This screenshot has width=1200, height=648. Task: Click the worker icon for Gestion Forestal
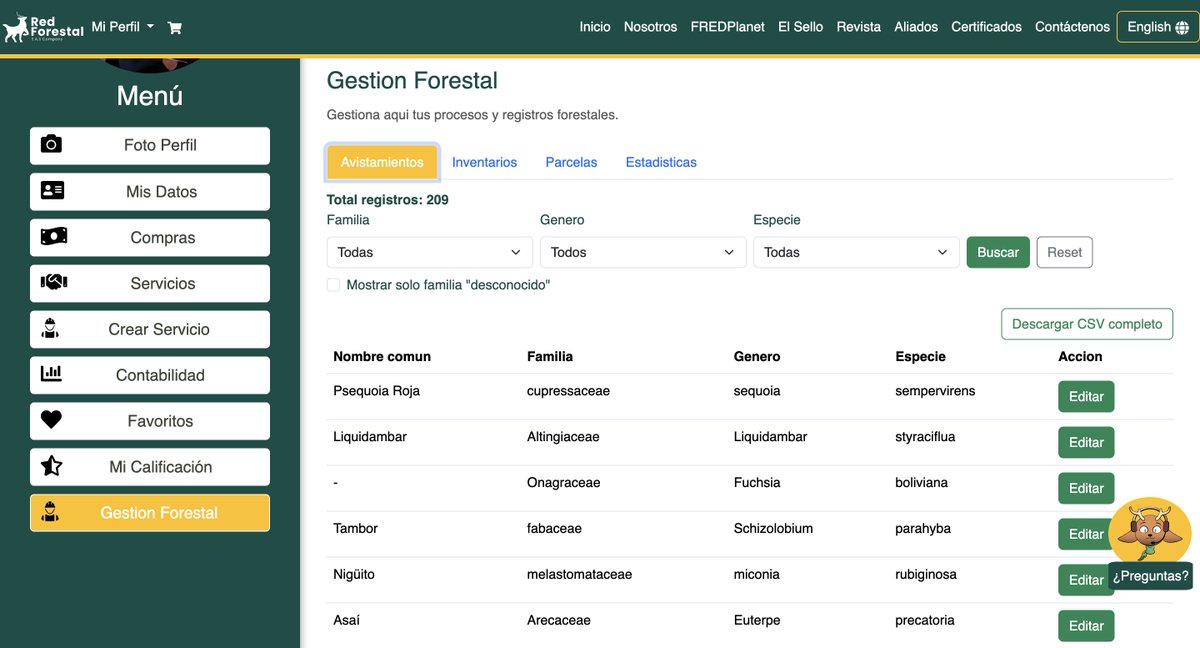(50, 512)
